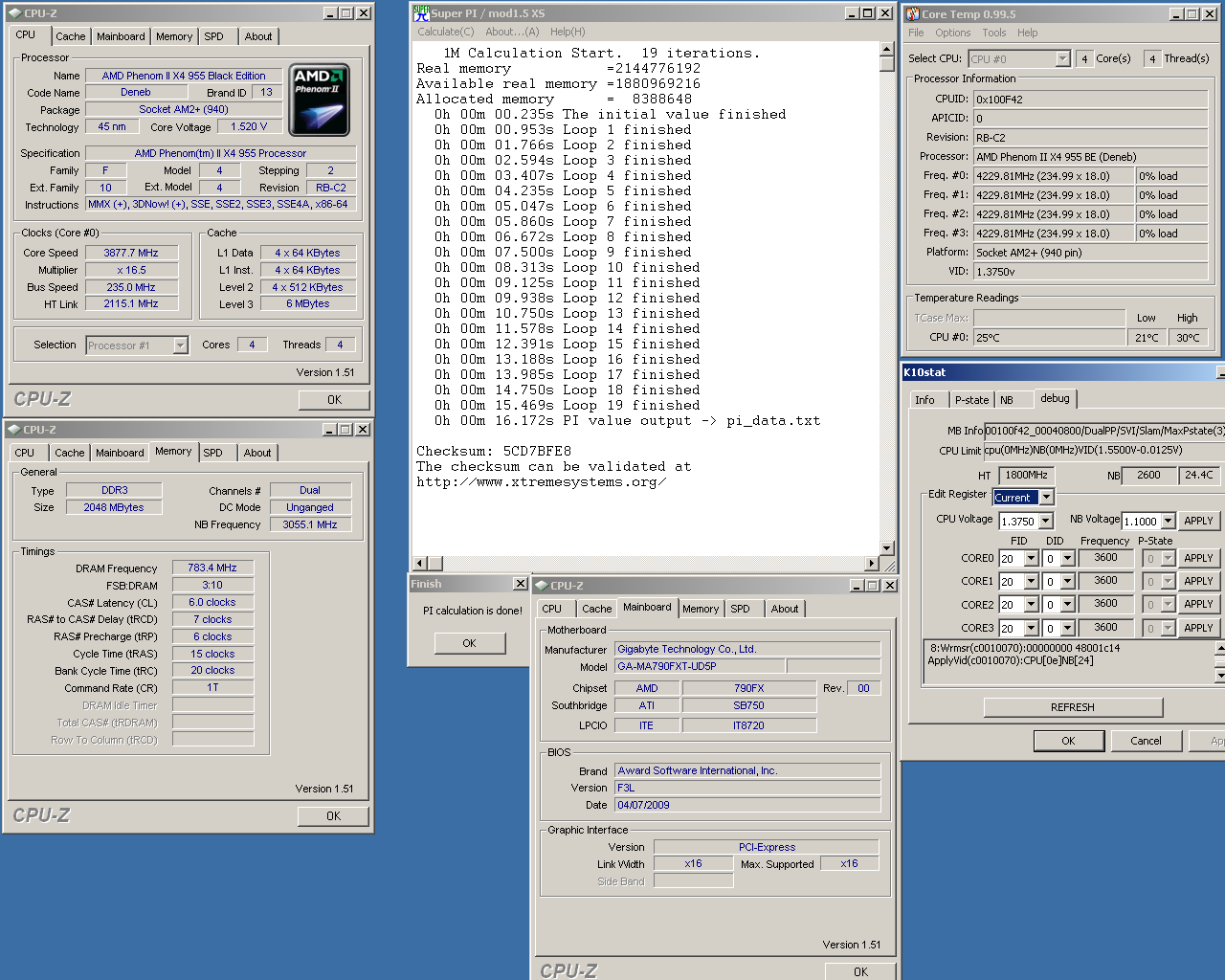Open the Help(H) menu in Super PI
This screenshot has width=1225, height=980.
coord(568,32)
